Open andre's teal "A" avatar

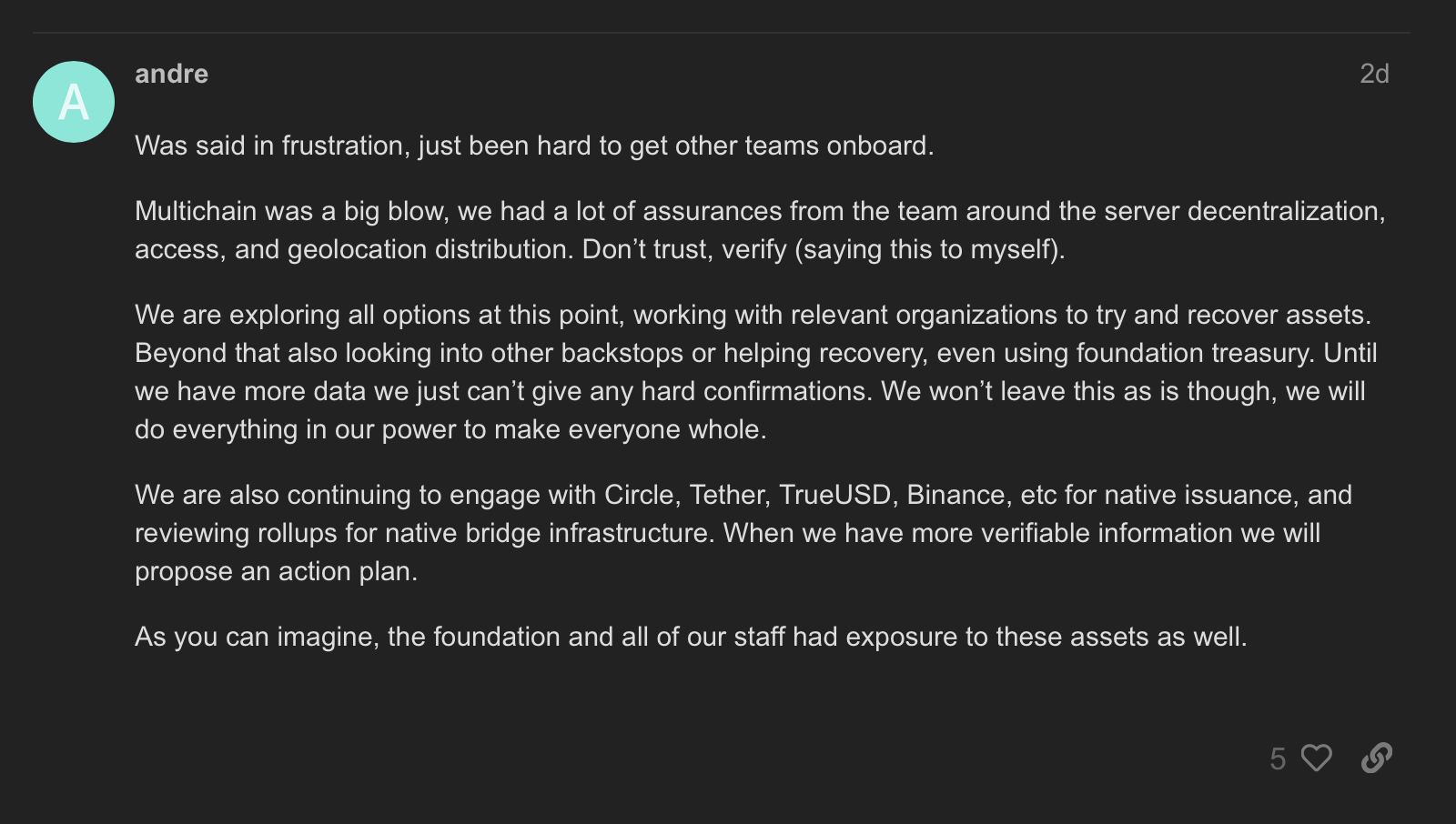[x=74, y=102]
